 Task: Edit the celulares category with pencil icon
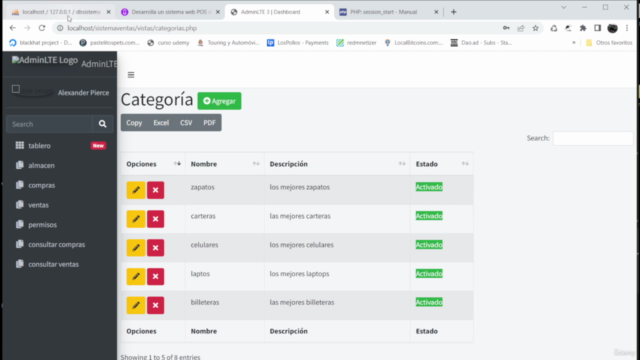pos(136,248)
